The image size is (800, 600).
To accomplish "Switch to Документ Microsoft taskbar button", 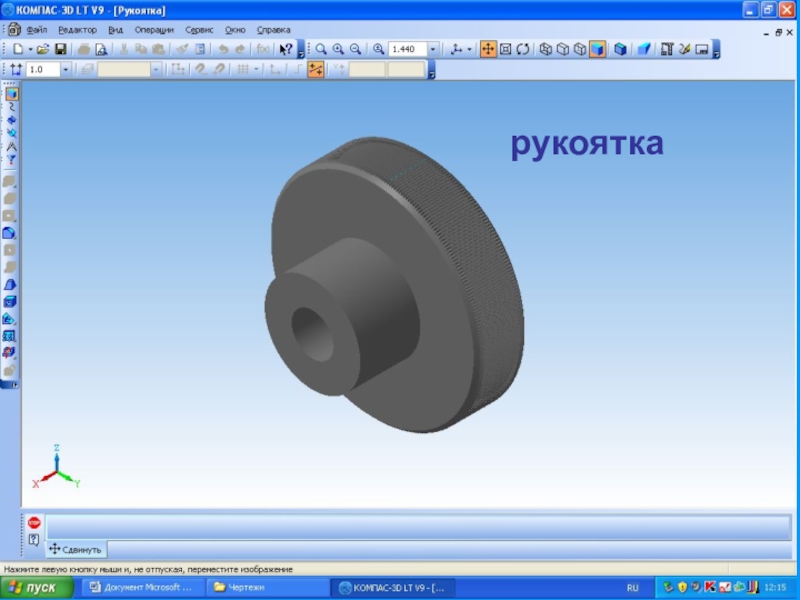I will [x=140, y=588].
